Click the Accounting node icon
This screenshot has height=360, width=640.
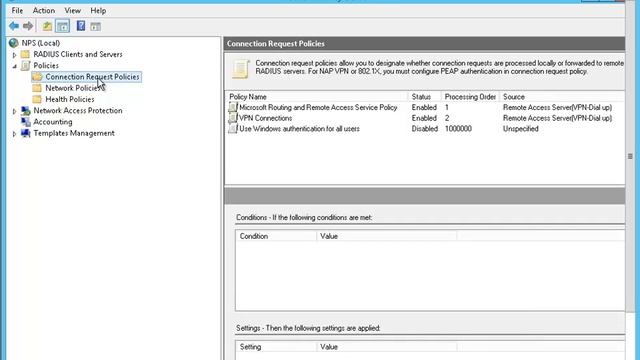tap(26, 122)
